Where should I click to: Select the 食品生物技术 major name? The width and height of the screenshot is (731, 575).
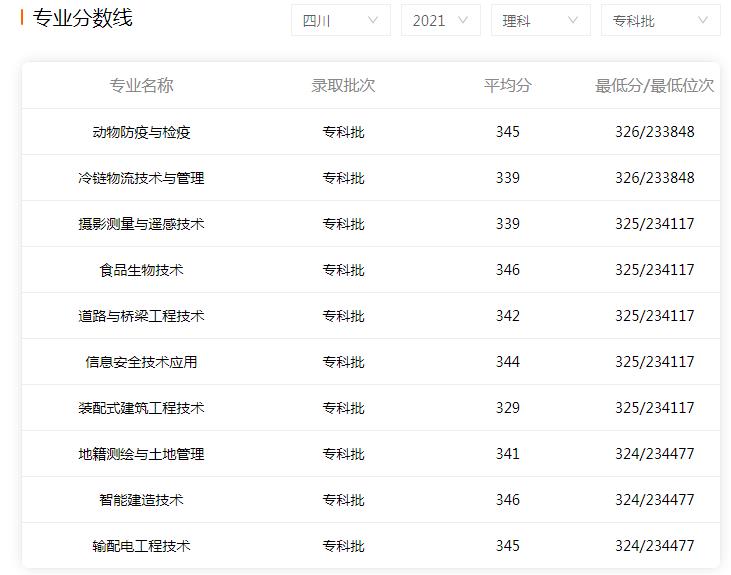tap(141, 270)
